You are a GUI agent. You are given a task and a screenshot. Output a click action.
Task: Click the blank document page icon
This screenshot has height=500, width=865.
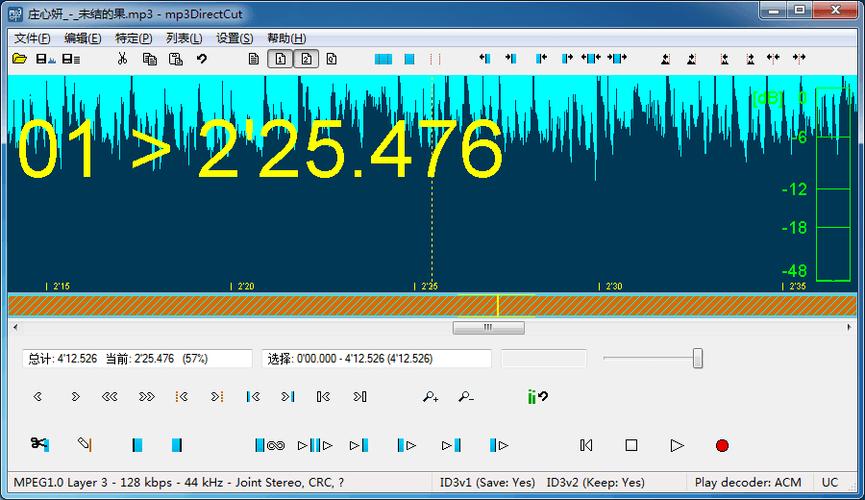[x=254, y=58]
